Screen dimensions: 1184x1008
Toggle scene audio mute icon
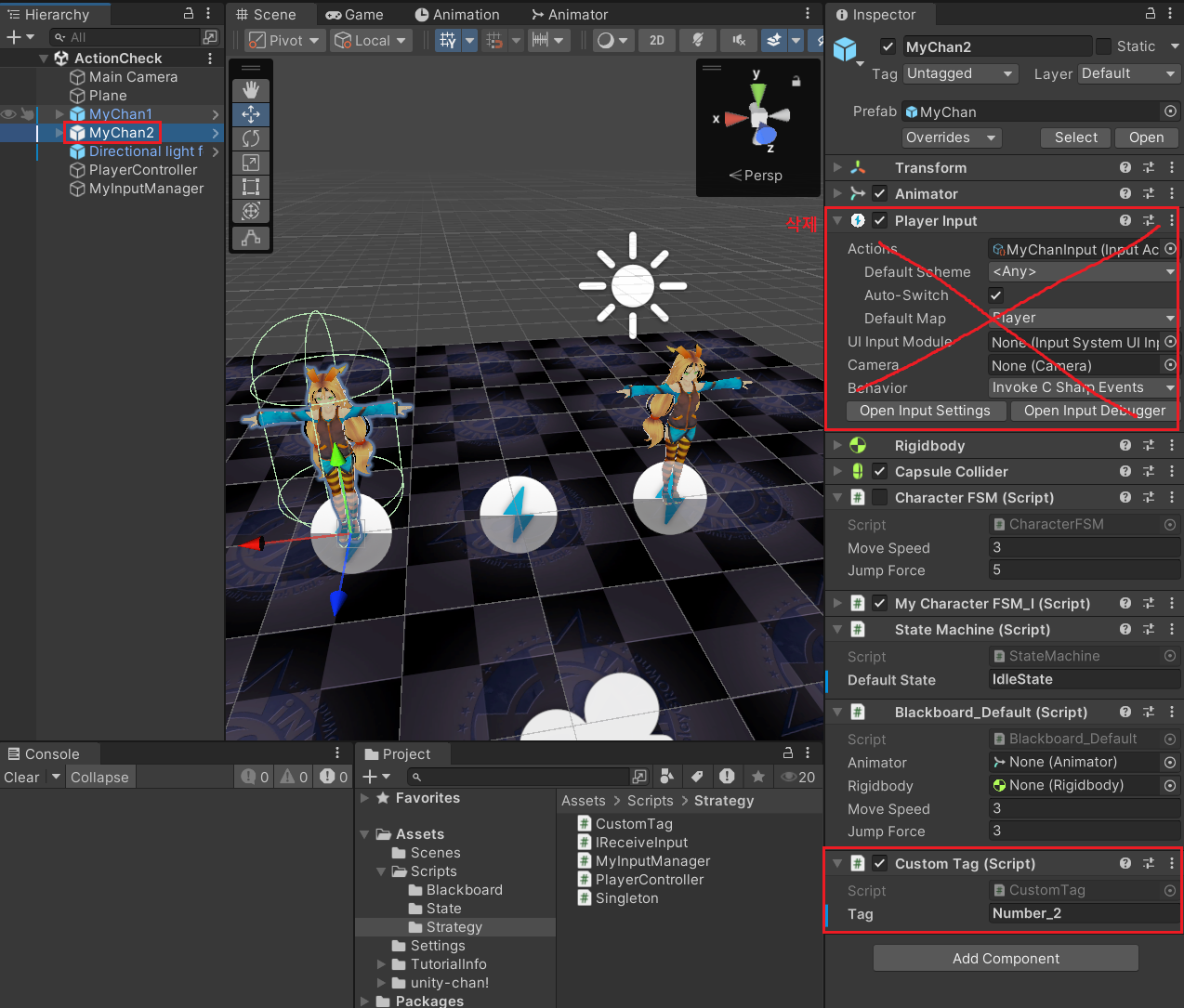click(x=739, y=40)
